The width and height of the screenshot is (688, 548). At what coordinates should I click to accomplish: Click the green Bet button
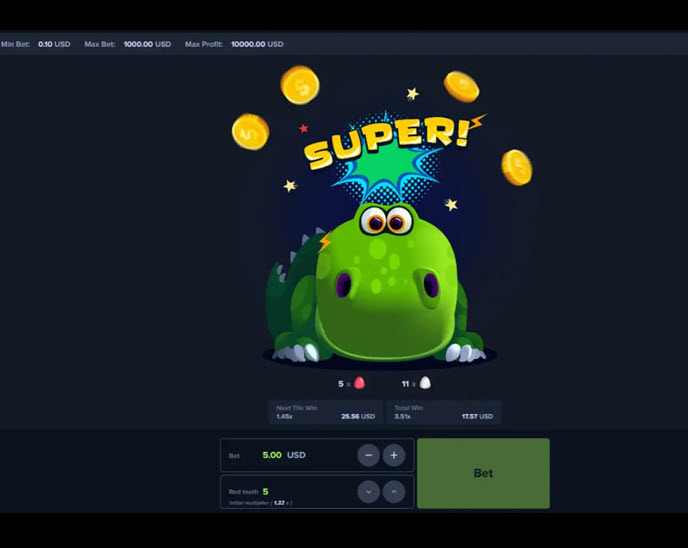coord(483,473)
